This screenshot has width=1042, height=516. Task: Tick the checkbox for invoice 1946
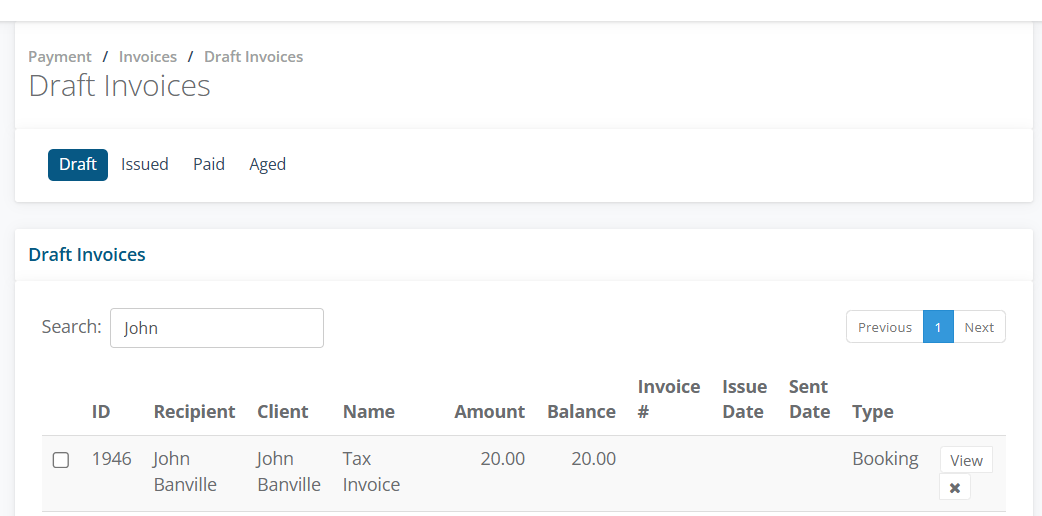[60, 460]
